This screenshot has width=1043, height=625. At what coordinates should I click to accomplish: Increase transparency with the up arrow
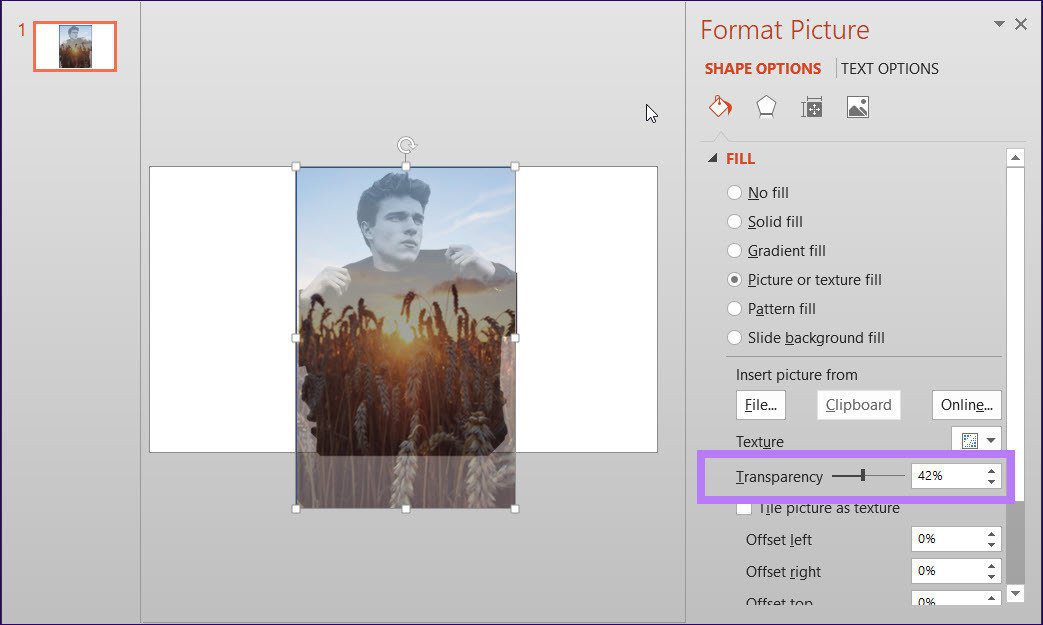click(x=991, y=471)
